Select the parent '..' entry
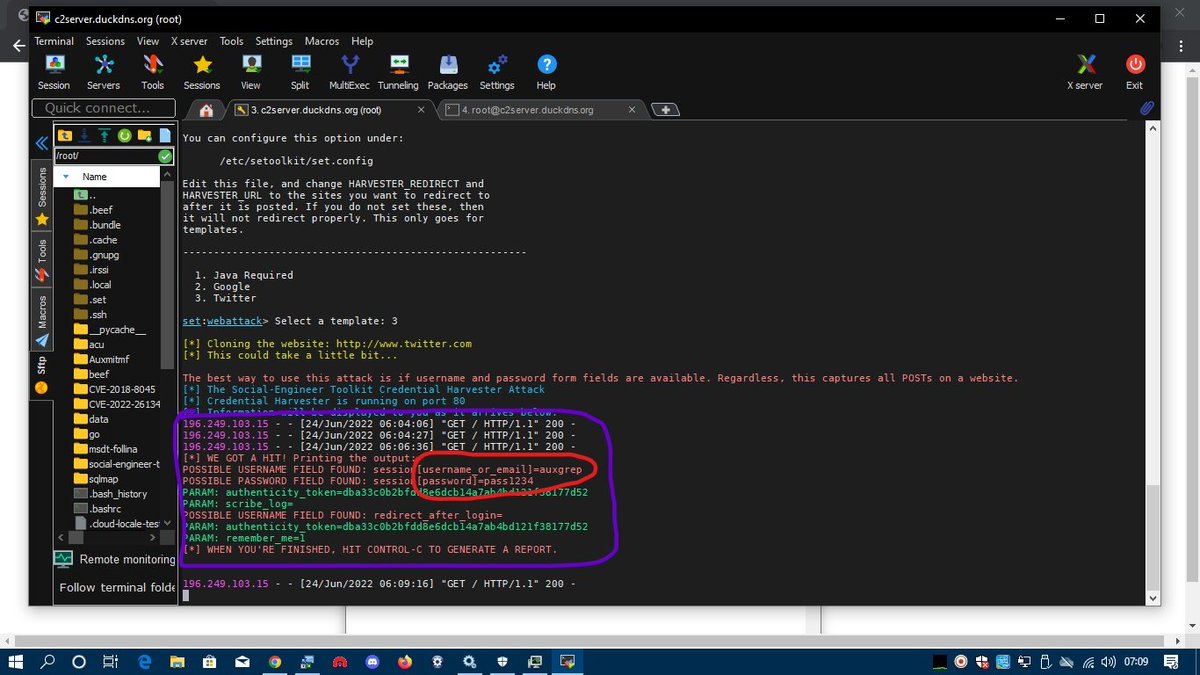1200x675 pixels. 86,195
